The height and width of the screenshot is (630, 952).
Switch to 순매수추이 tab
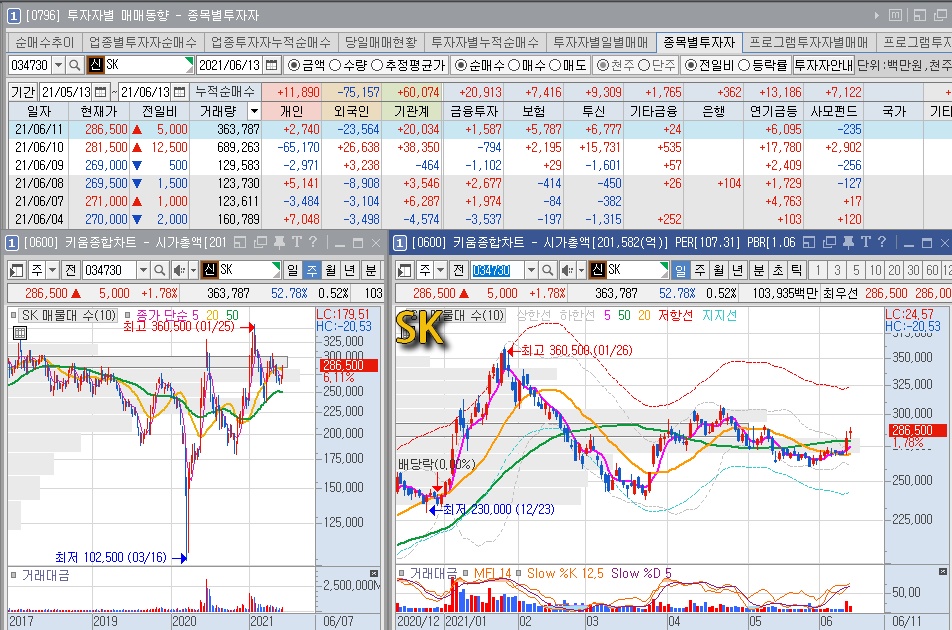(x=44, y=42)
